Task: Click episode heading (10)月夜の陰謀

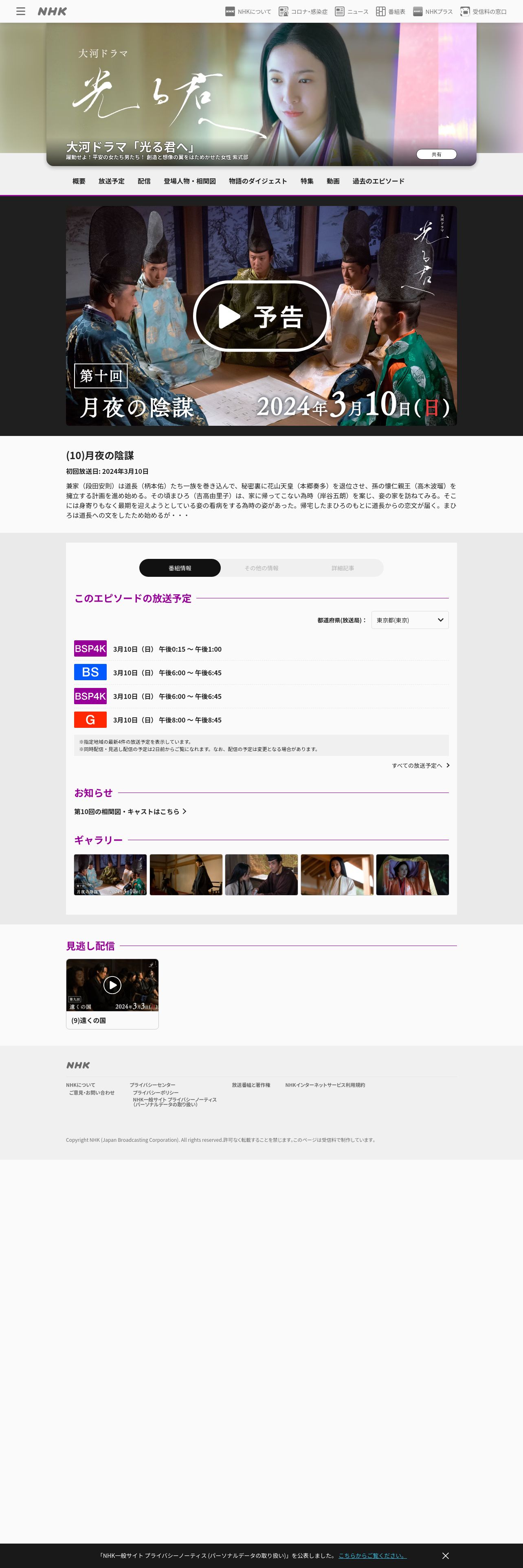Action: 100,456
